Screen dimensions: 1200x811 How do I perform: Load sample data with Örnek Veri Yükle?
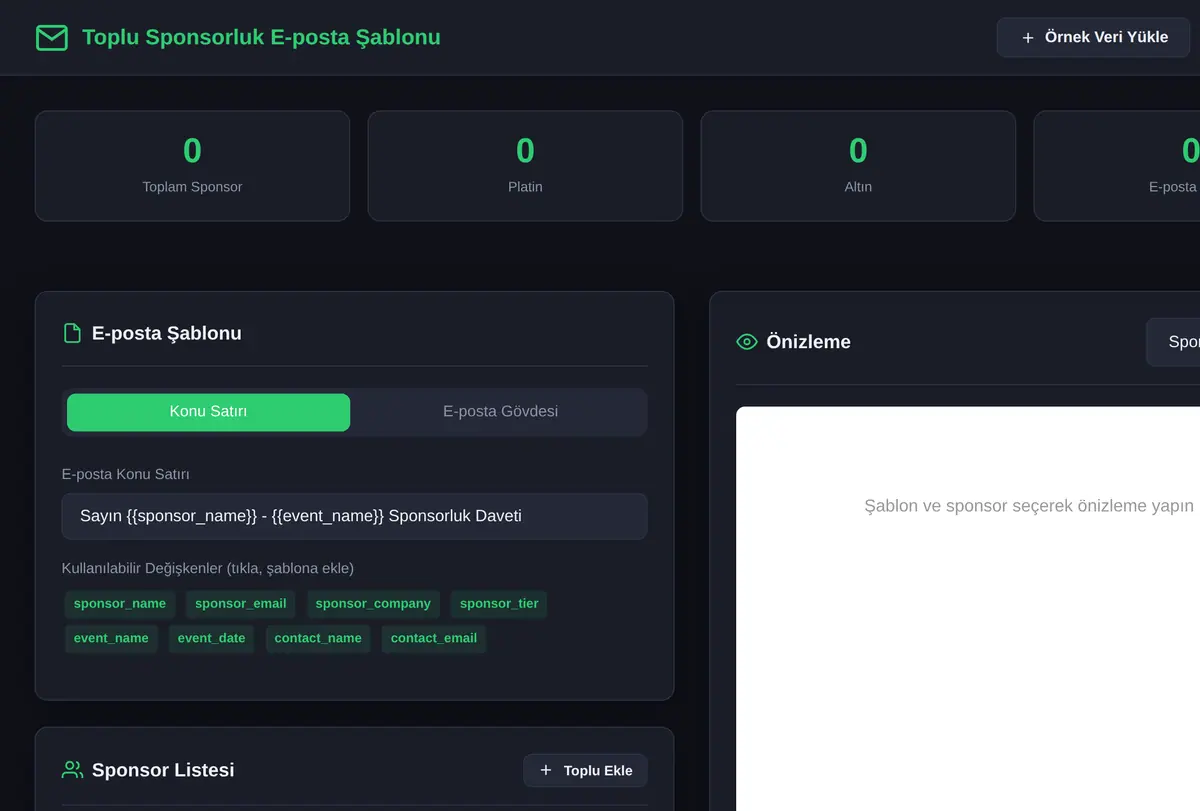tap(1093, 37)
